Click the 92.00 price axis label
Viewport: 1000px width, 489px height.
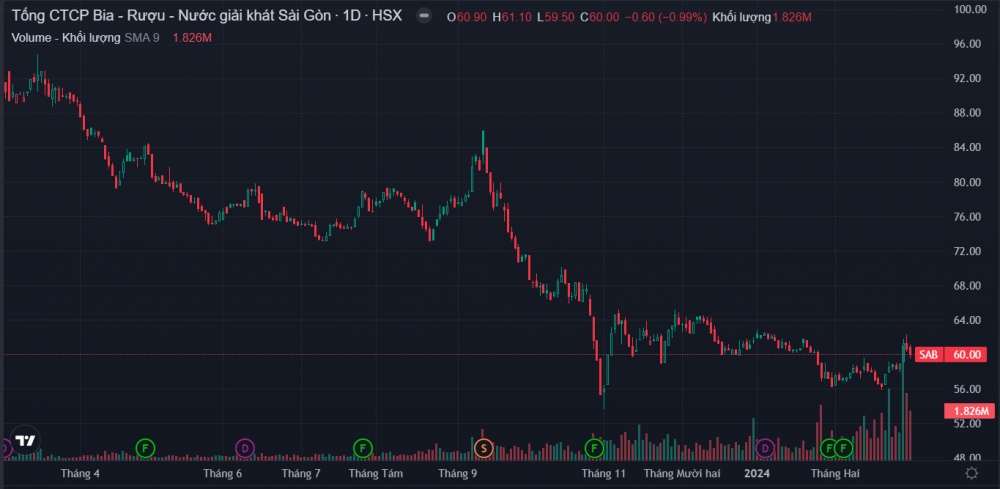pyautogui.click(x=966, y=78)
